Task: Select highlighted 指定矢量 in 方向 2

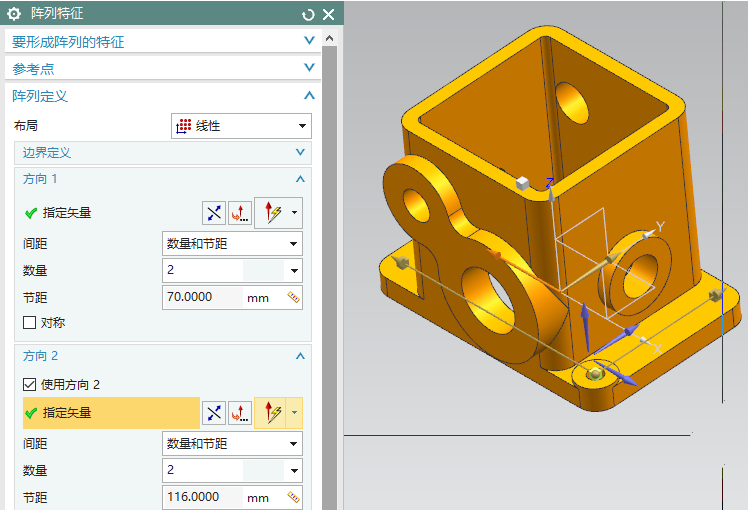Action: [x=111, y=413]
